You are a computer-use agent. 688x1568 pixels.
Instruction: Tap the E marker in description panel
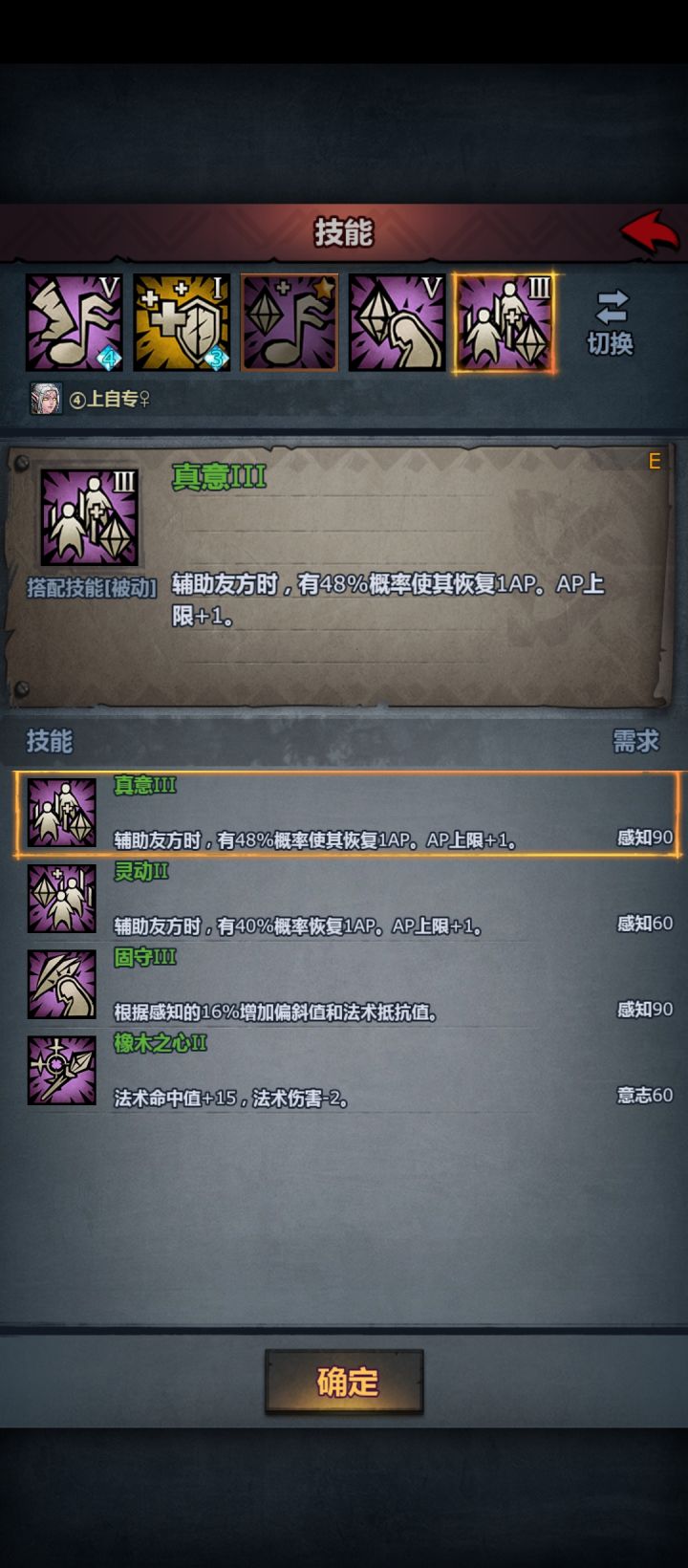(655, 462)
